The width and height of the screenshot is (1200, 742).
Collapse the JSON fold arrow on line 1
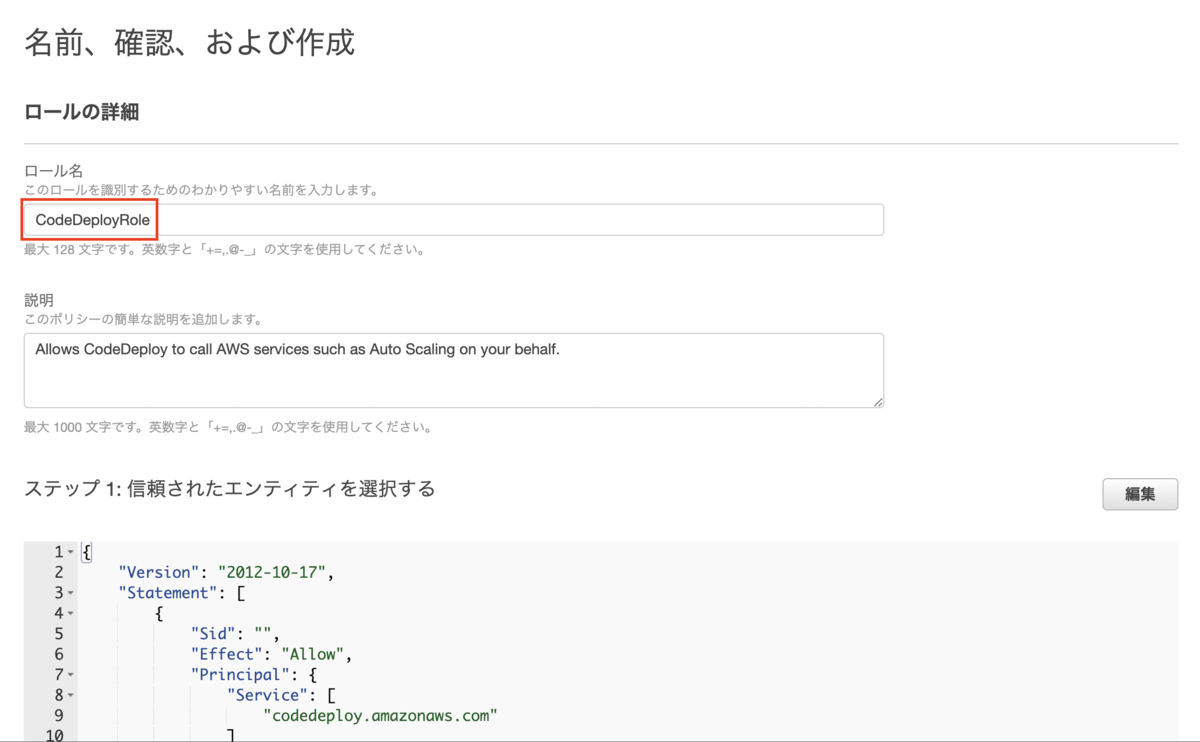pos(71,552)
